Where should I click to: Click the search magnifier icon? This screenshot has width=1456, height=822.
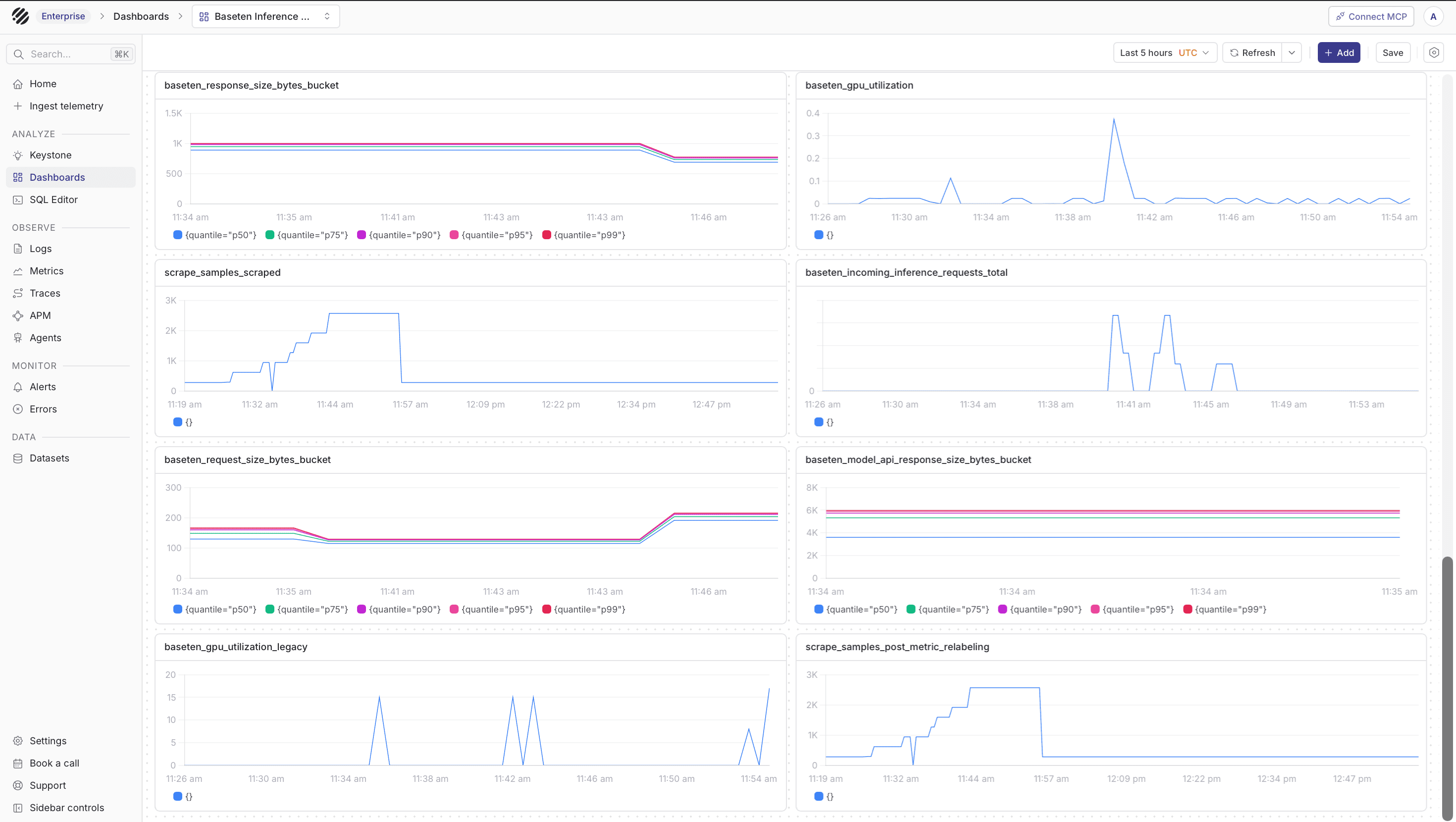coord(19,53)
